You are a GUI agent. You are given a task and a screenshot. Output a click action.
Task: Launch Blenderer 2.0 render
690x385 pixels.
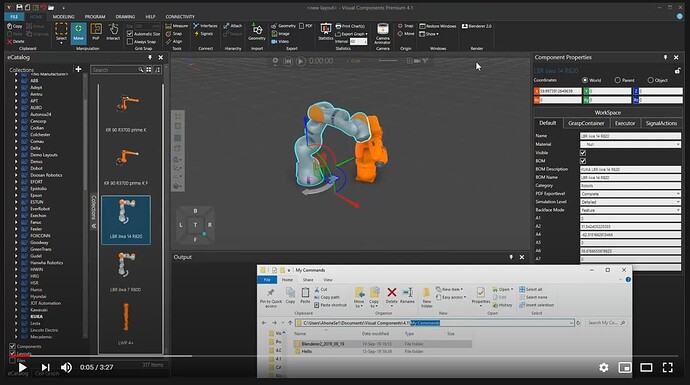click(477, 26)
